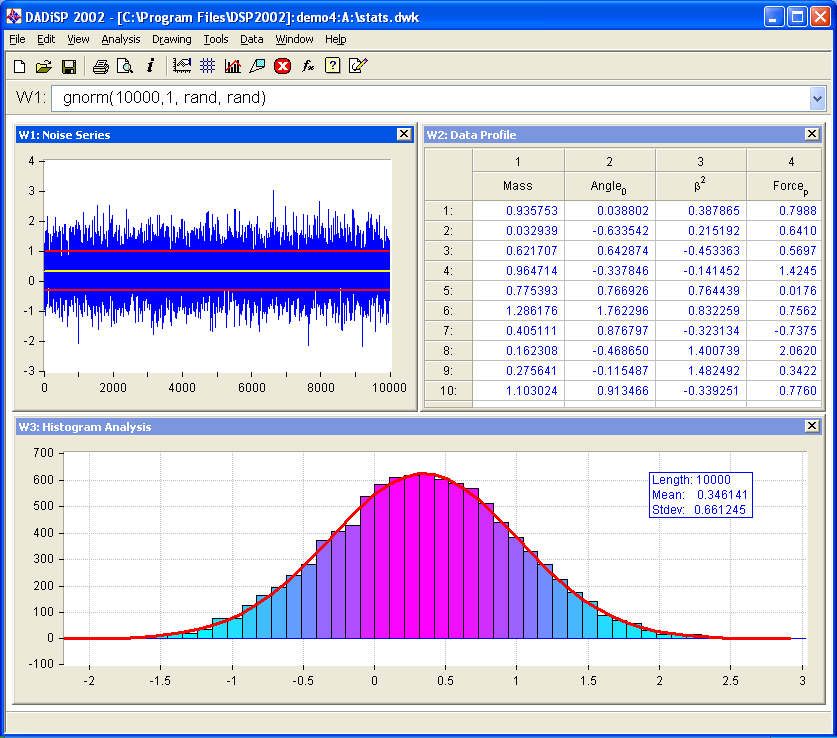Select the Force column header
The height and width of the screenshot is (738, 837).
tap(785, 186)
